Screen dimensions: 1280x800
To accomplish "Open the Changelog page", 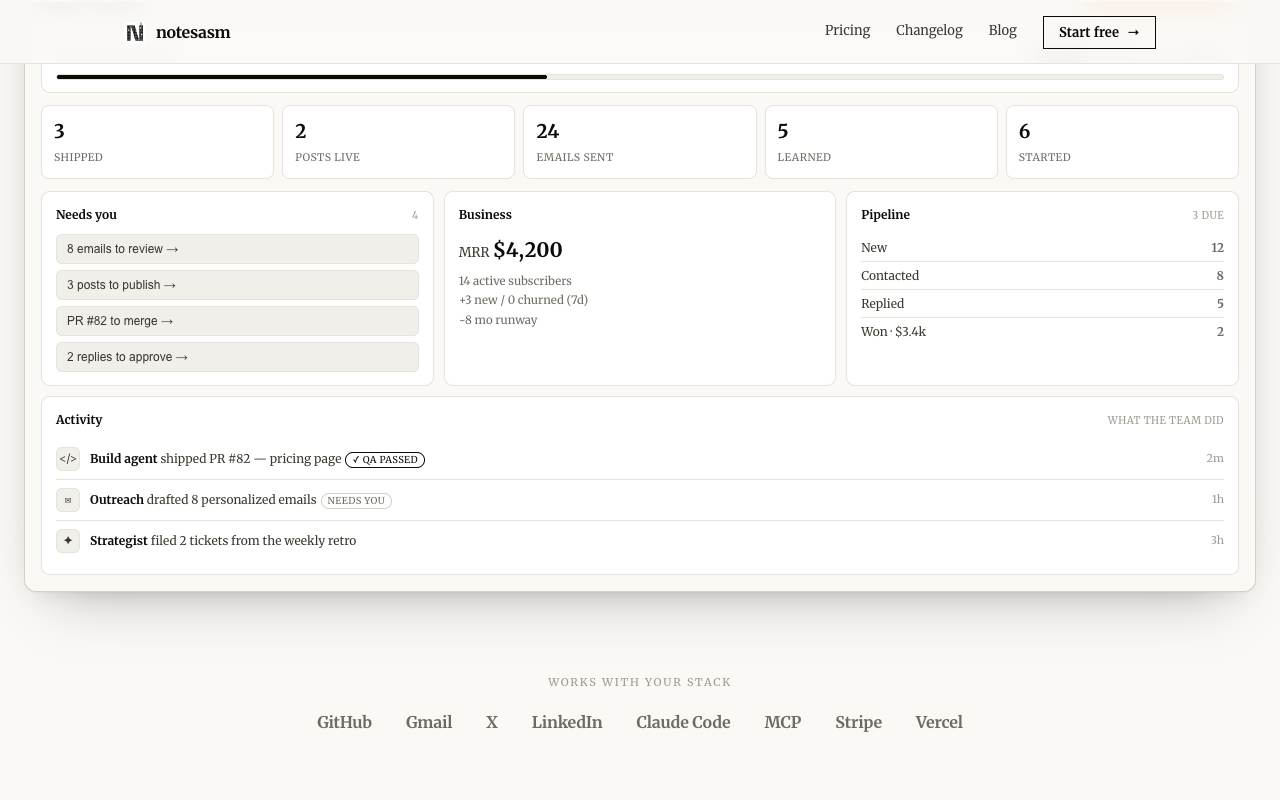I will 929,30.
